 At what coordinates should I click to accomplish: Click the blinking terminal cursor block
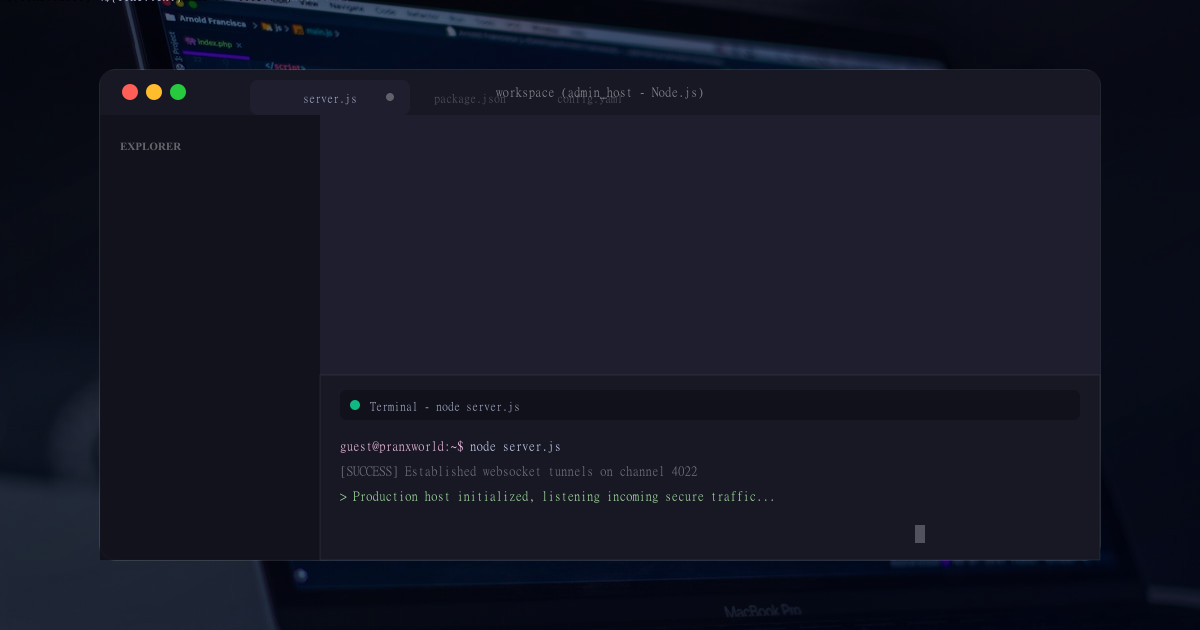point(920,534)
